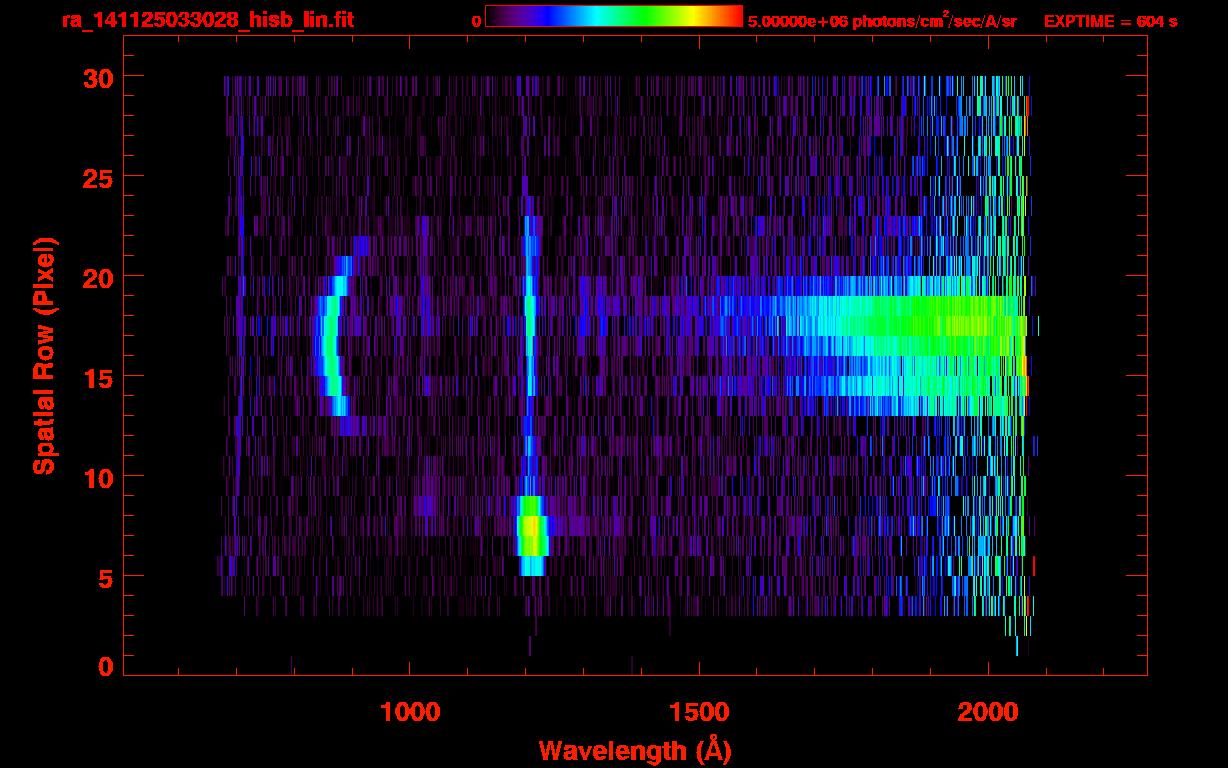Click the y-axis tick label 5
Viewport: 1228px width, 768px height.
tap(106, 577)
